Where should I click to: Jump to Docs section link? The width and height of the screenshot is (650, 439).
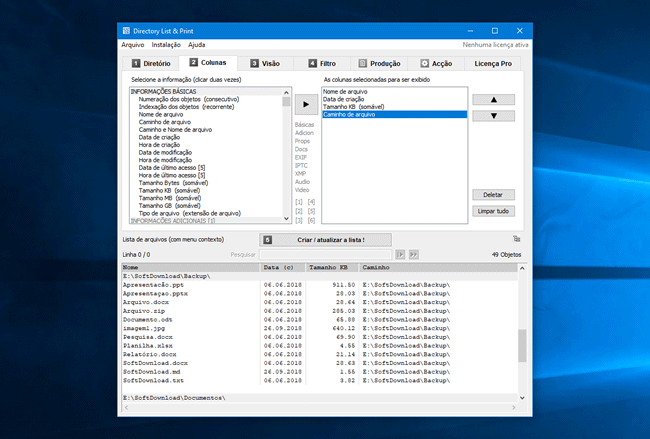tap(301, 149)
